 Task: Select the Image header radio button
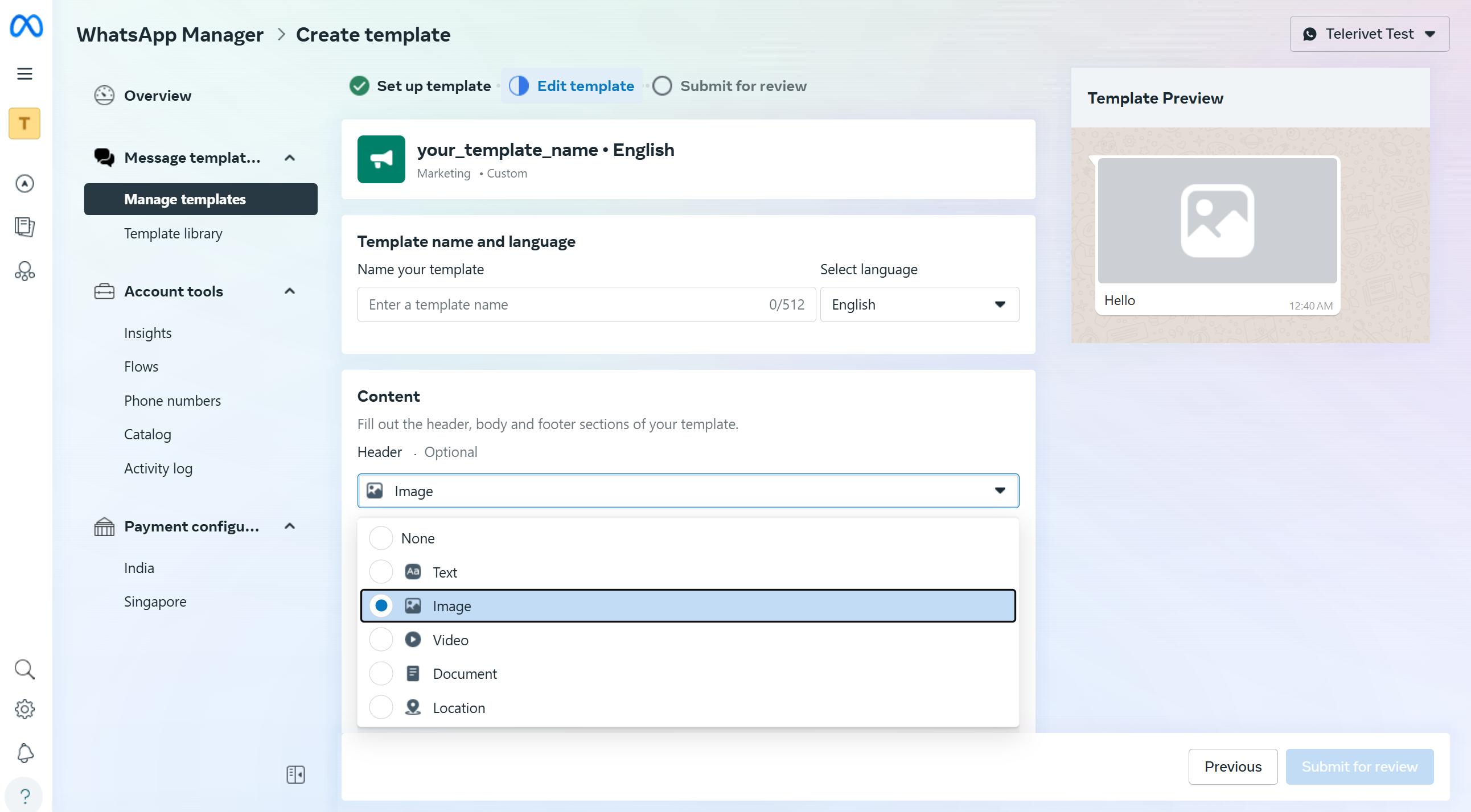pyautogui.click(x=381, y=605)
